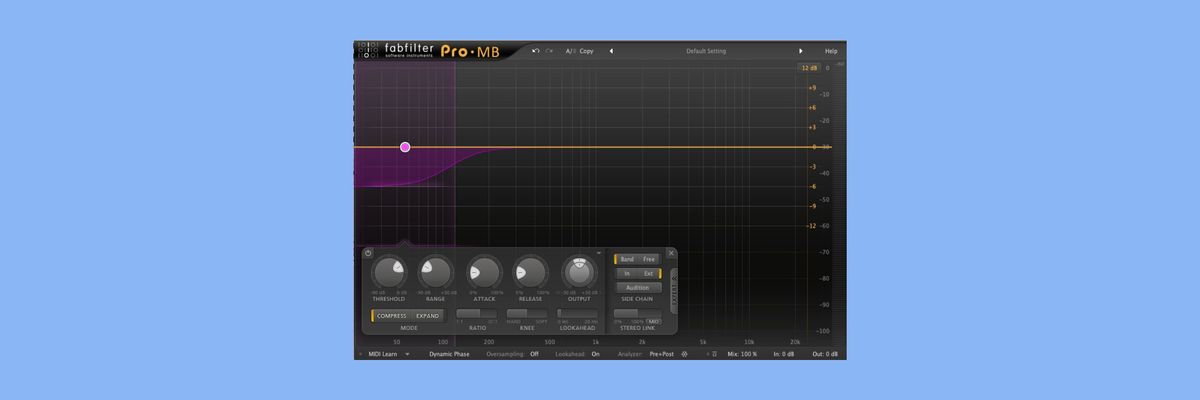Click the analyzer settings gear icon
Viewport: 1200px width, 400px height.
684,353
